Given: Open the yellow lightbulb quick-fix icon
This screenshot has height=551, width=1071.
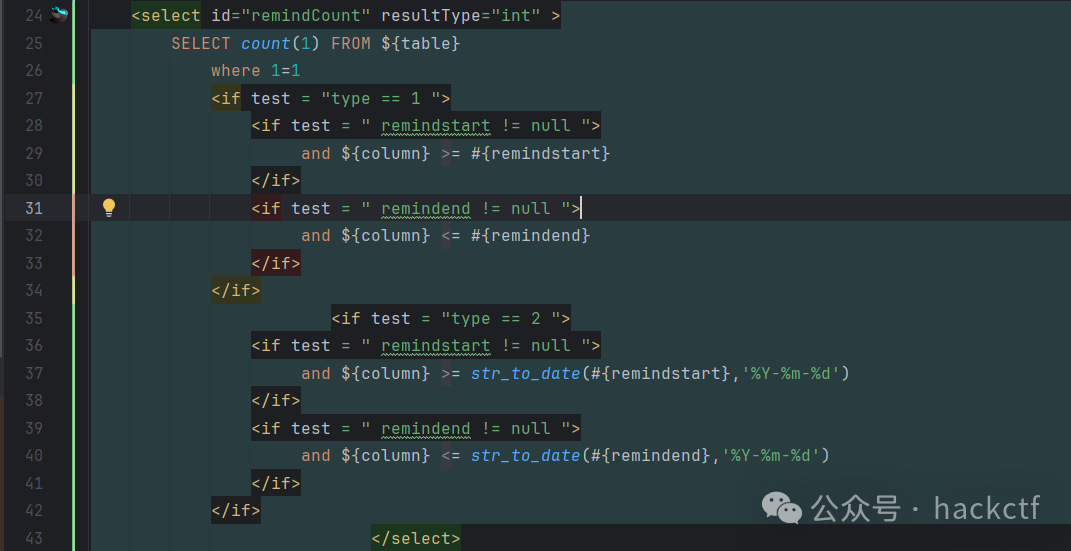Looking at the screenshot, I should [x=109, y=208].
